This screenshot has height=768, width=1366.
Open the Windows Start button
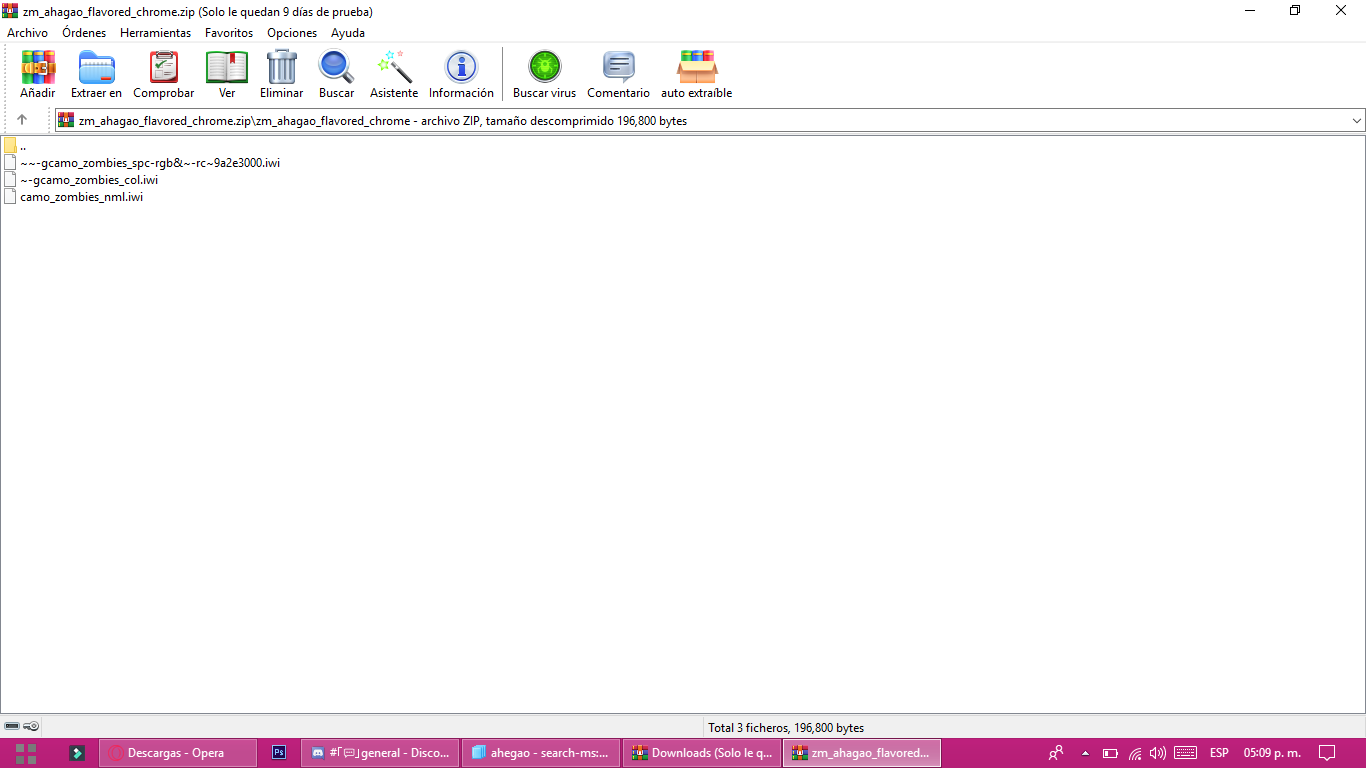coord(26,753)
